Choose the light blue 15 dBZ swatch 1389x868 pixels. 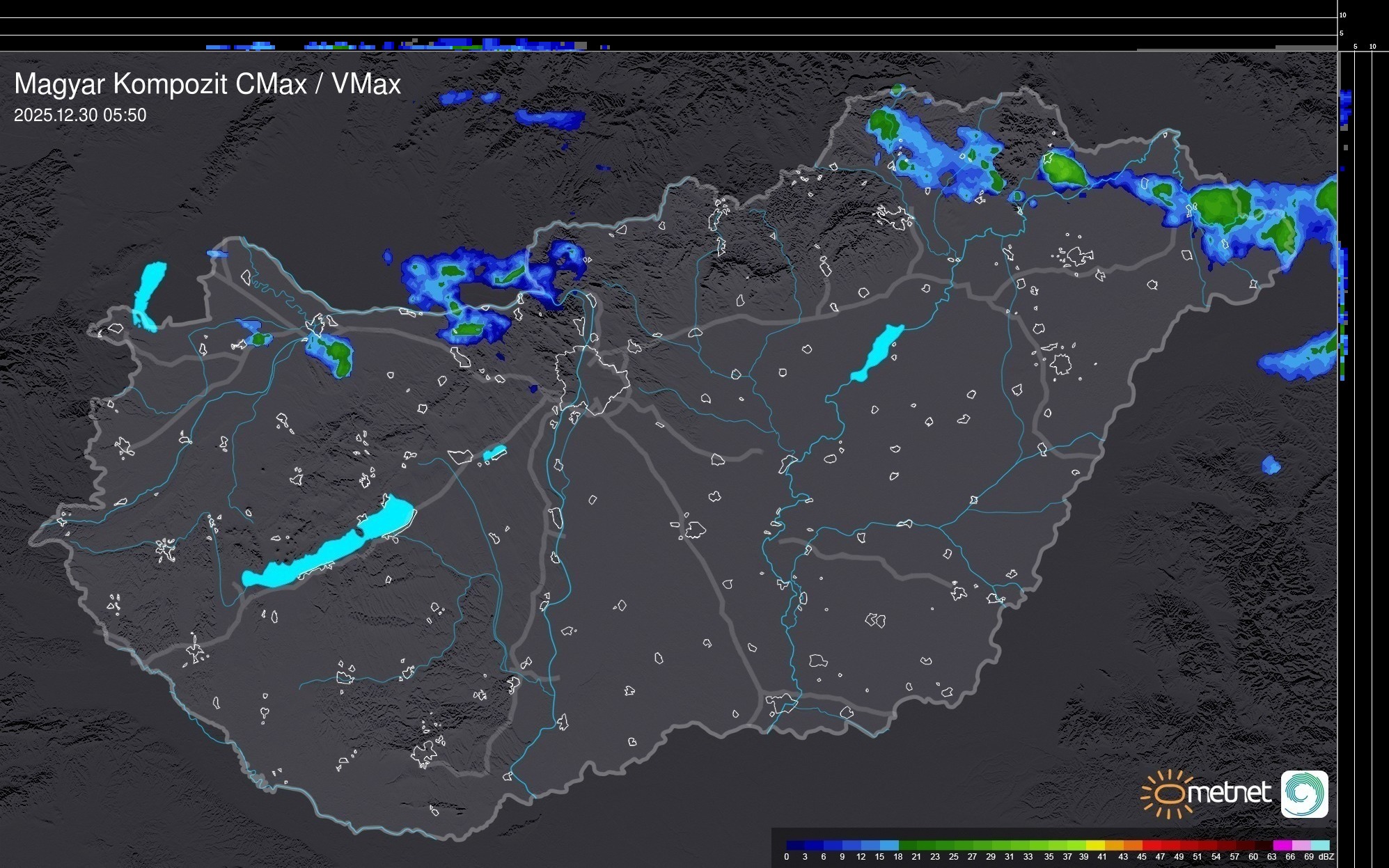889,845
